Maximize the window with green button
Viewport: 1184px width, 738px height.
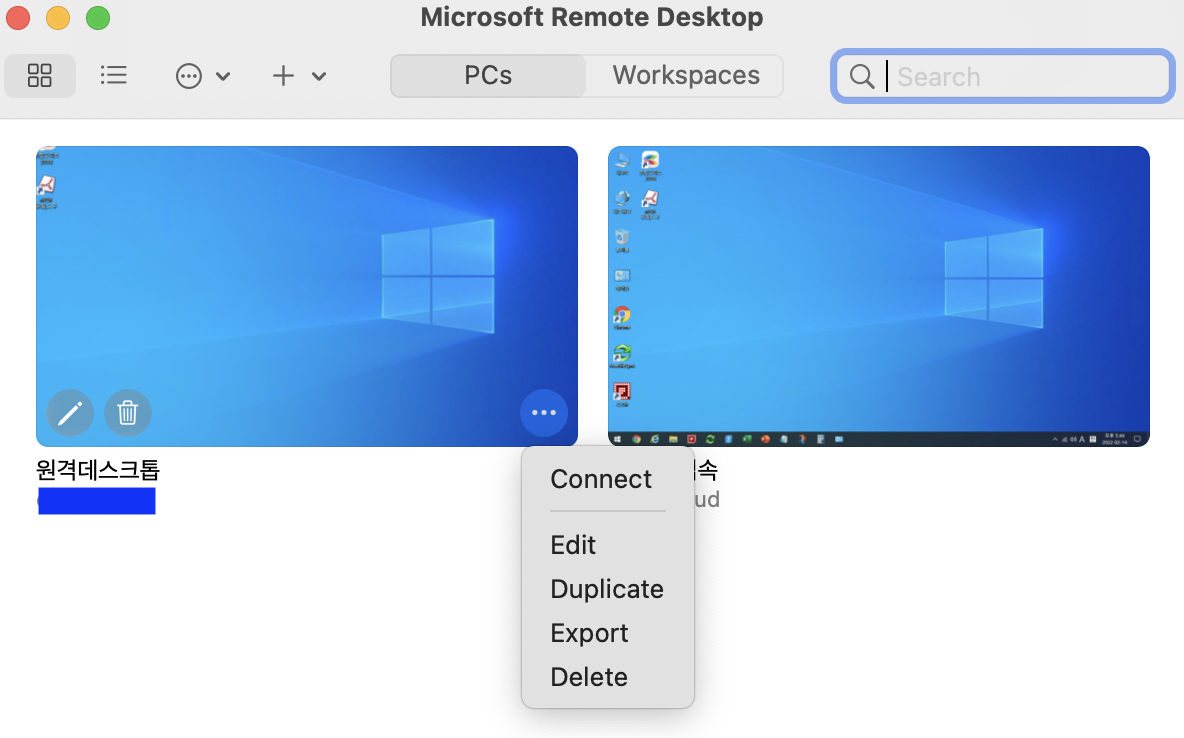(x=98, y=17)
